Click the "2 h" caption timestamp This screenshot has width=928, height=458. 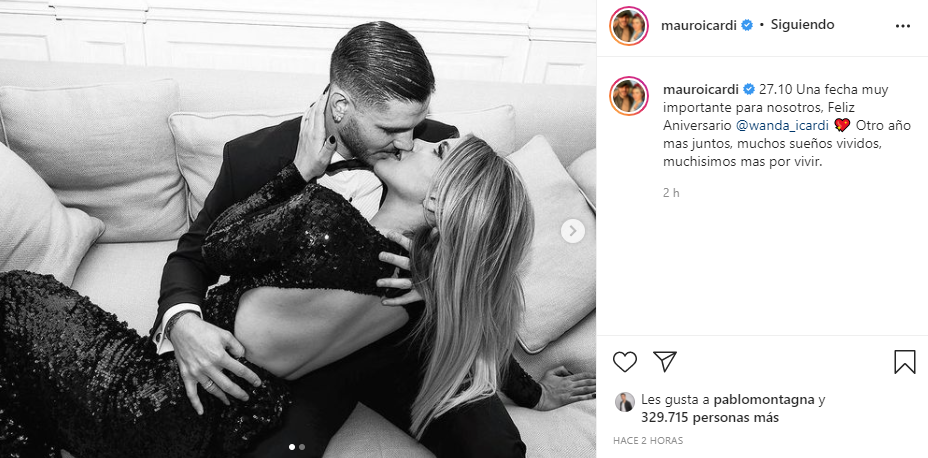(x=671, y=192)
